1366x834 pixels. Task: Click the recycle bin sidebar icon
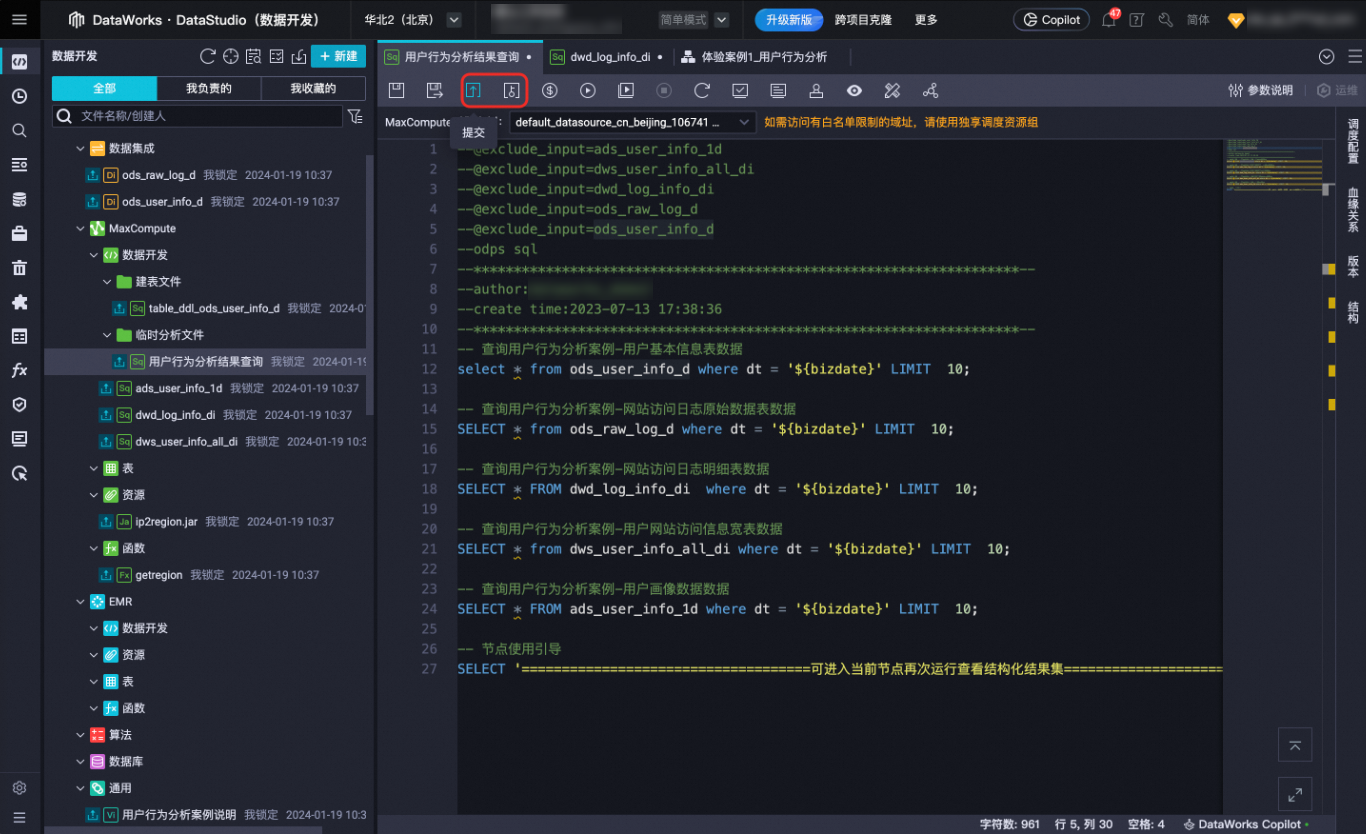(x=19, y=267)
